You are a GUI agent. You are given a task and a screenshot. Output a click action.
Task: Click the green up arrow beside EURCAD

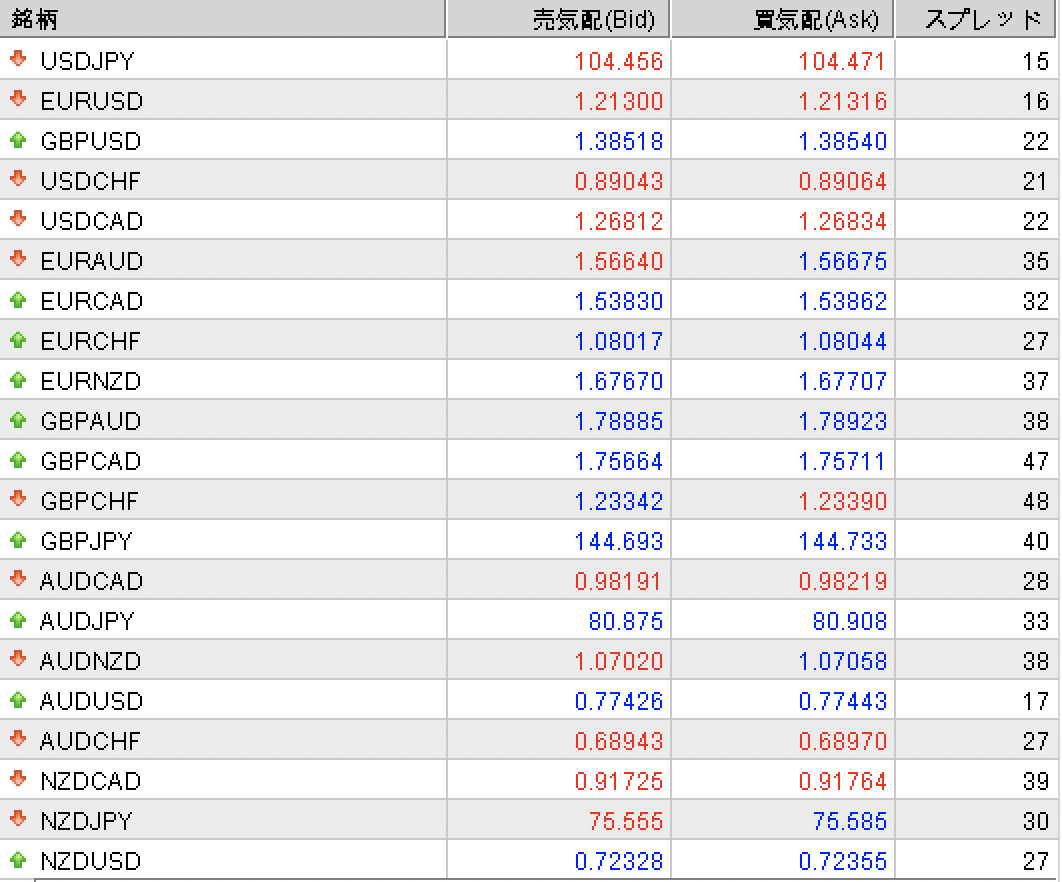[x=18, y=300]
